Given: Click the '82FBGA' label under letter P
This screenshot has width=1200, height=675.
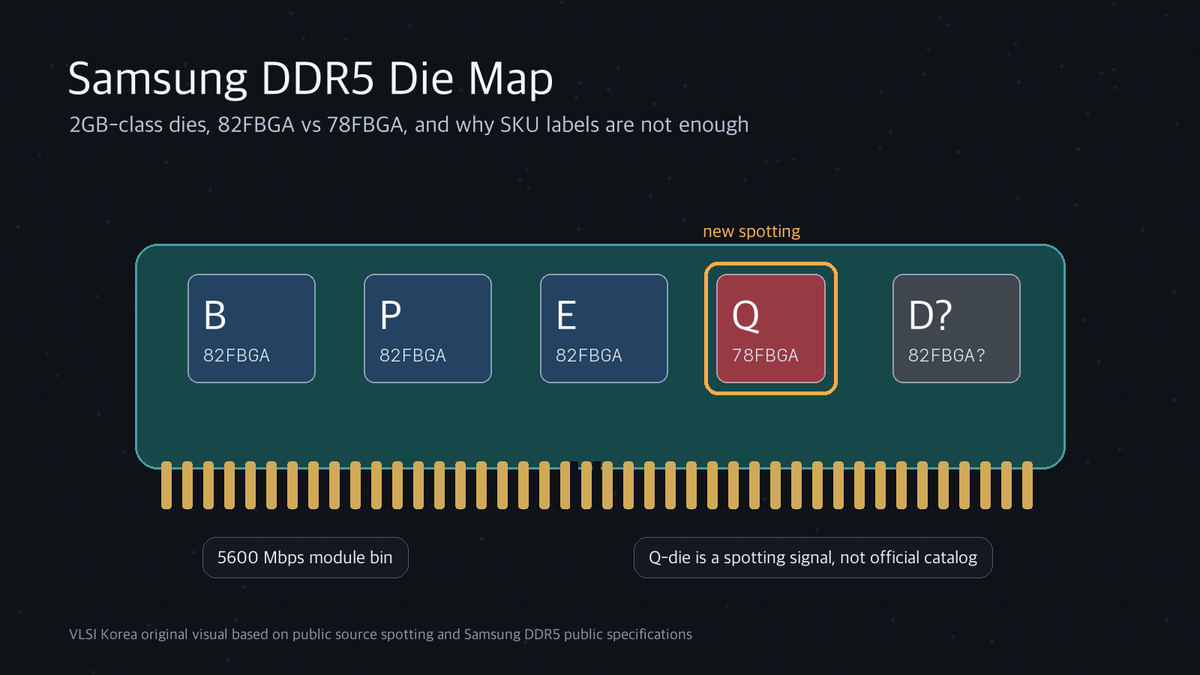Looking at the screenshot, I should (413, 355).
